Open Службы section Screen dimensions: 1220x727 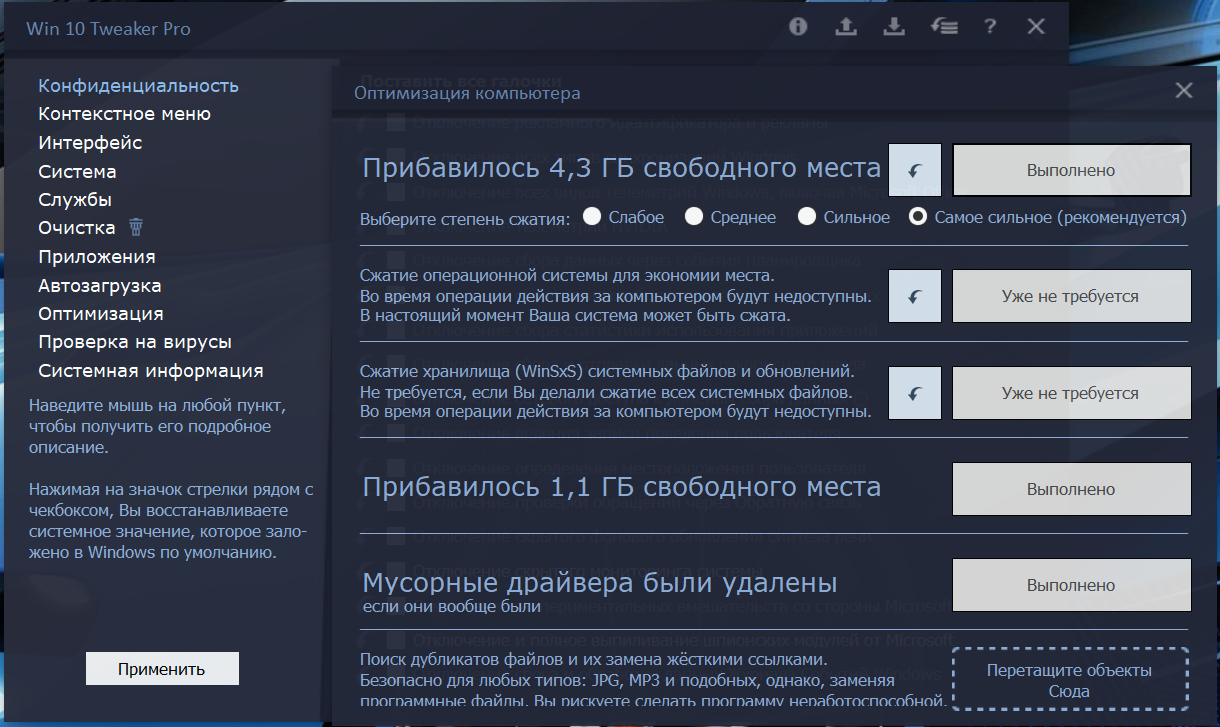tap(75, 200)
